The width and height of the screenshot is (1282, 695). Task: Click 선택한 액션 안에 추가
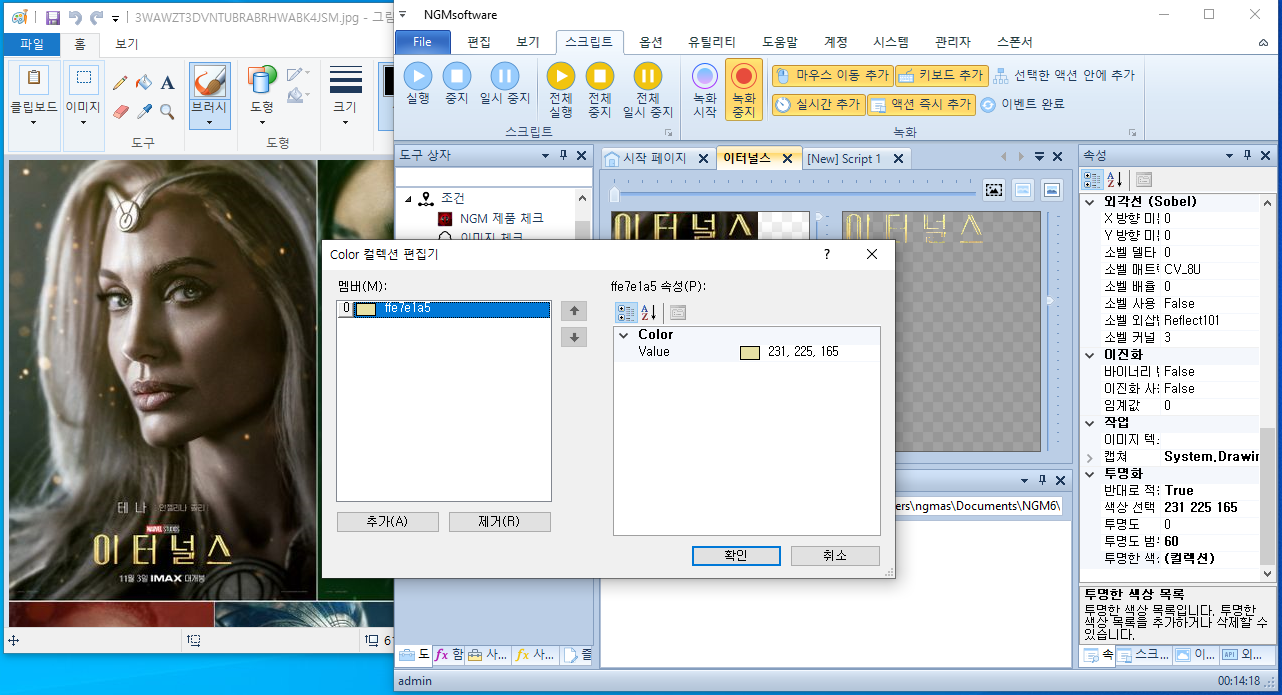[1064, 75]
